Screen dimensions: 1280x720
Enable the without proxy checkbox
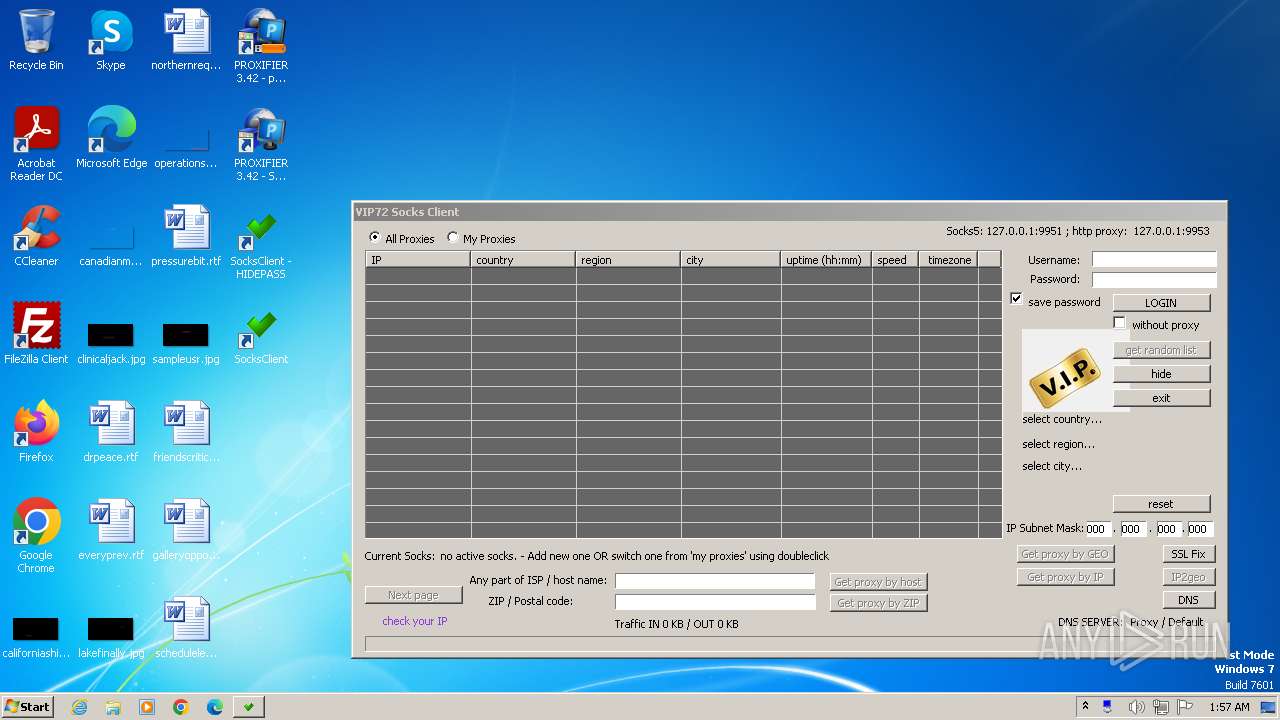[x=1119, y=323]
